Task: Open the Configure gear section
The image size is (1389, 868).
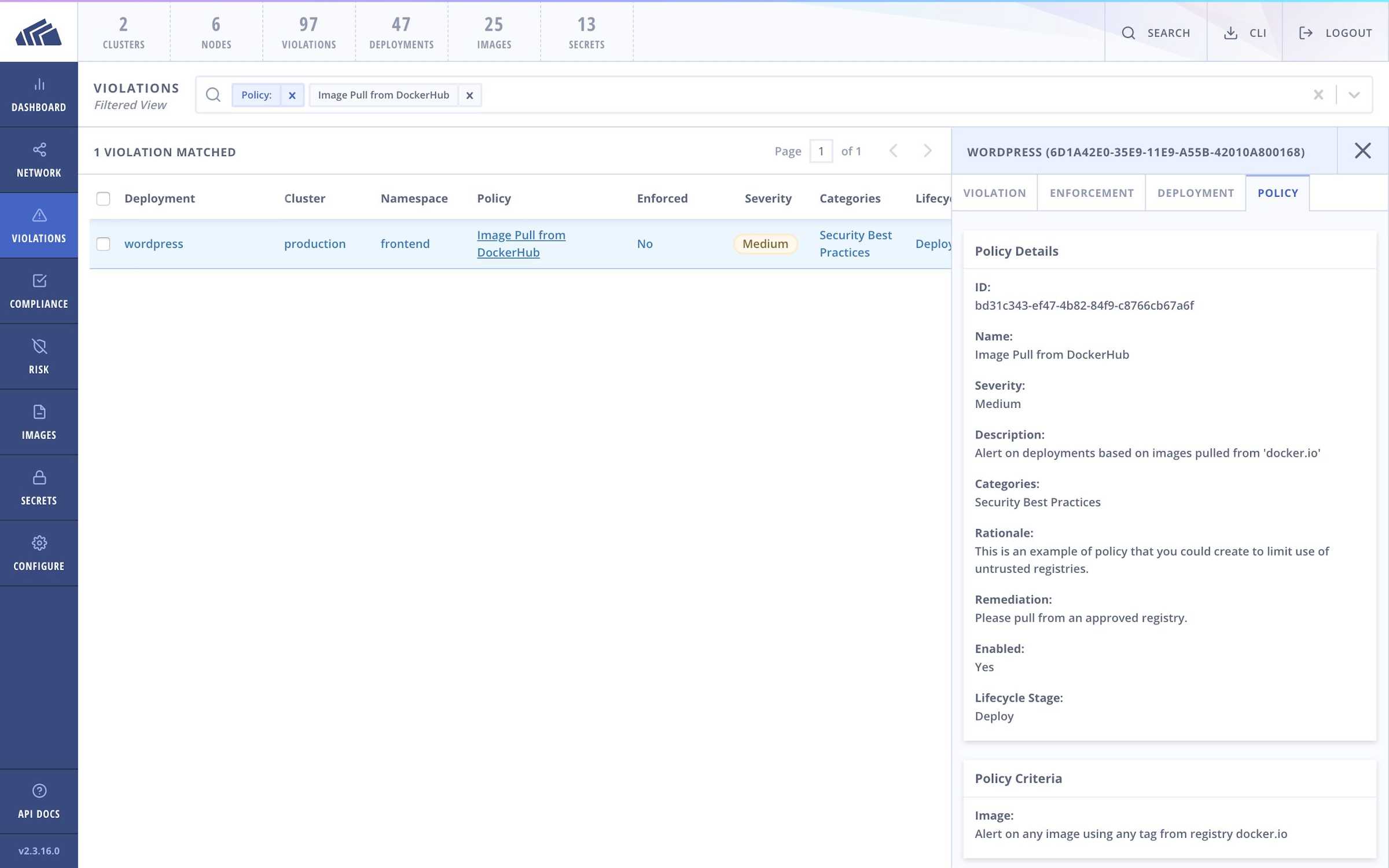Action: 39,553
